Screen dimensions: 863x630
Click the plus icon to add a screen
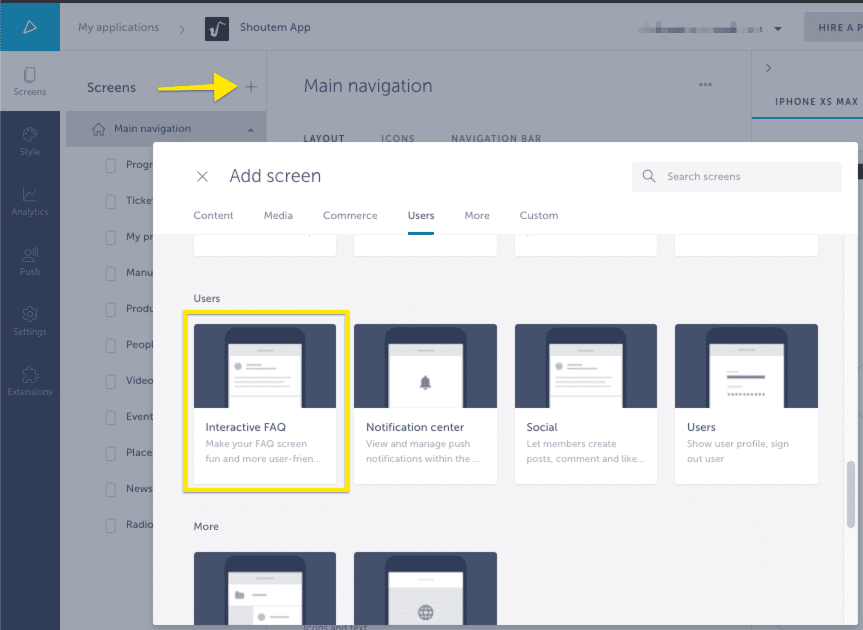tap(251, 87)
